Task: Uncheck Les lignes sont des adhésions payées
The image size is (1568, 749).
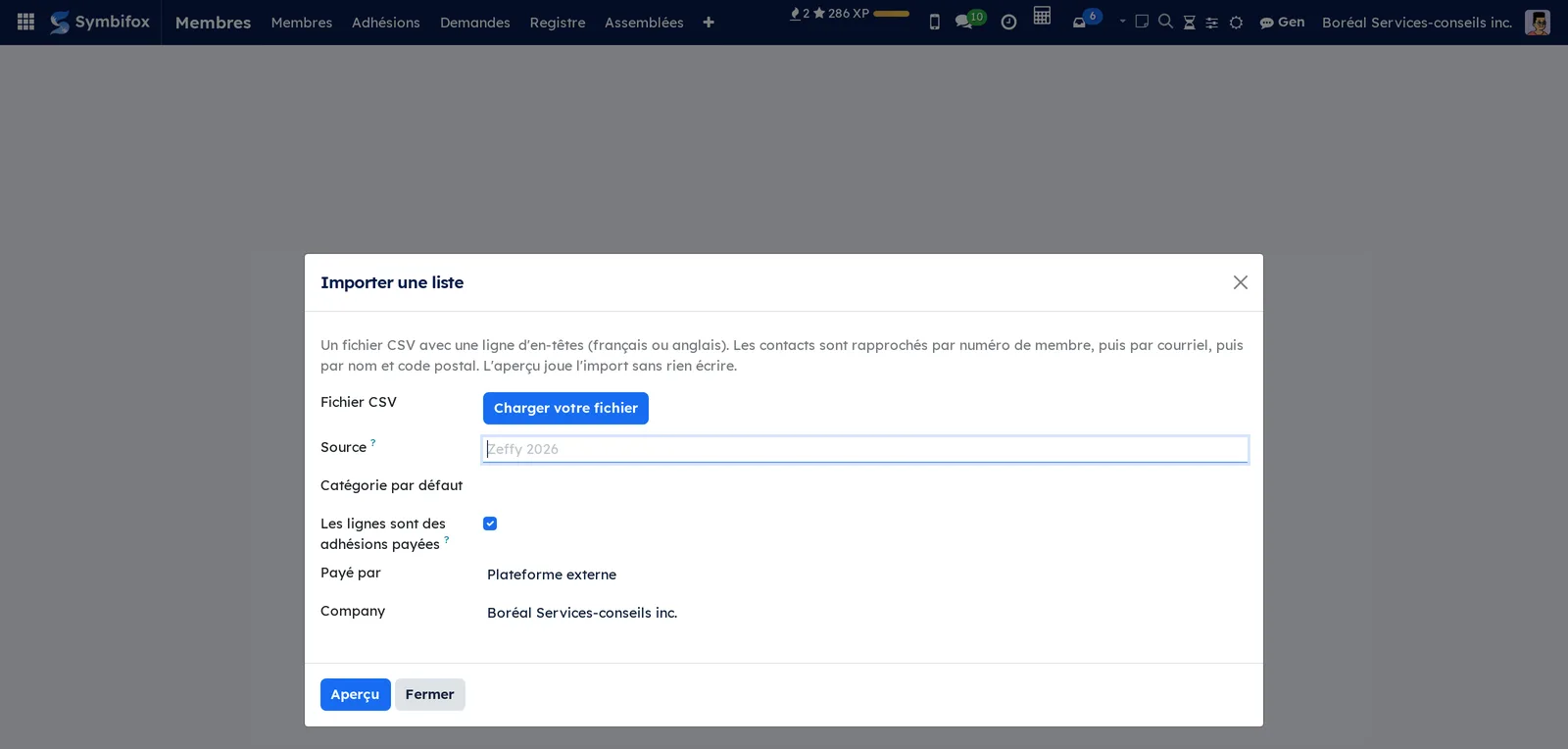Action: point(490,524)
